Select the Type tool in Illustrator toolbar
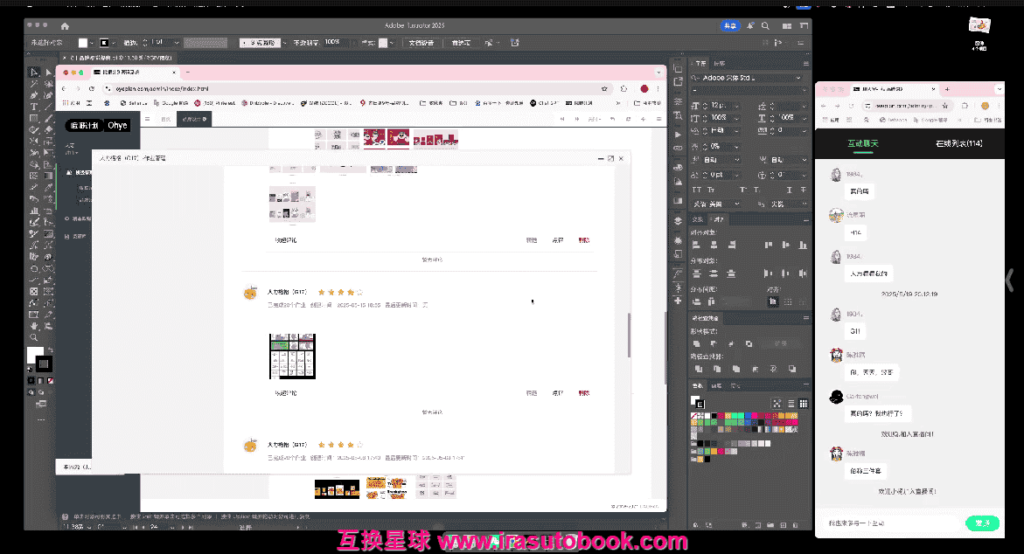 coord(34,106)
